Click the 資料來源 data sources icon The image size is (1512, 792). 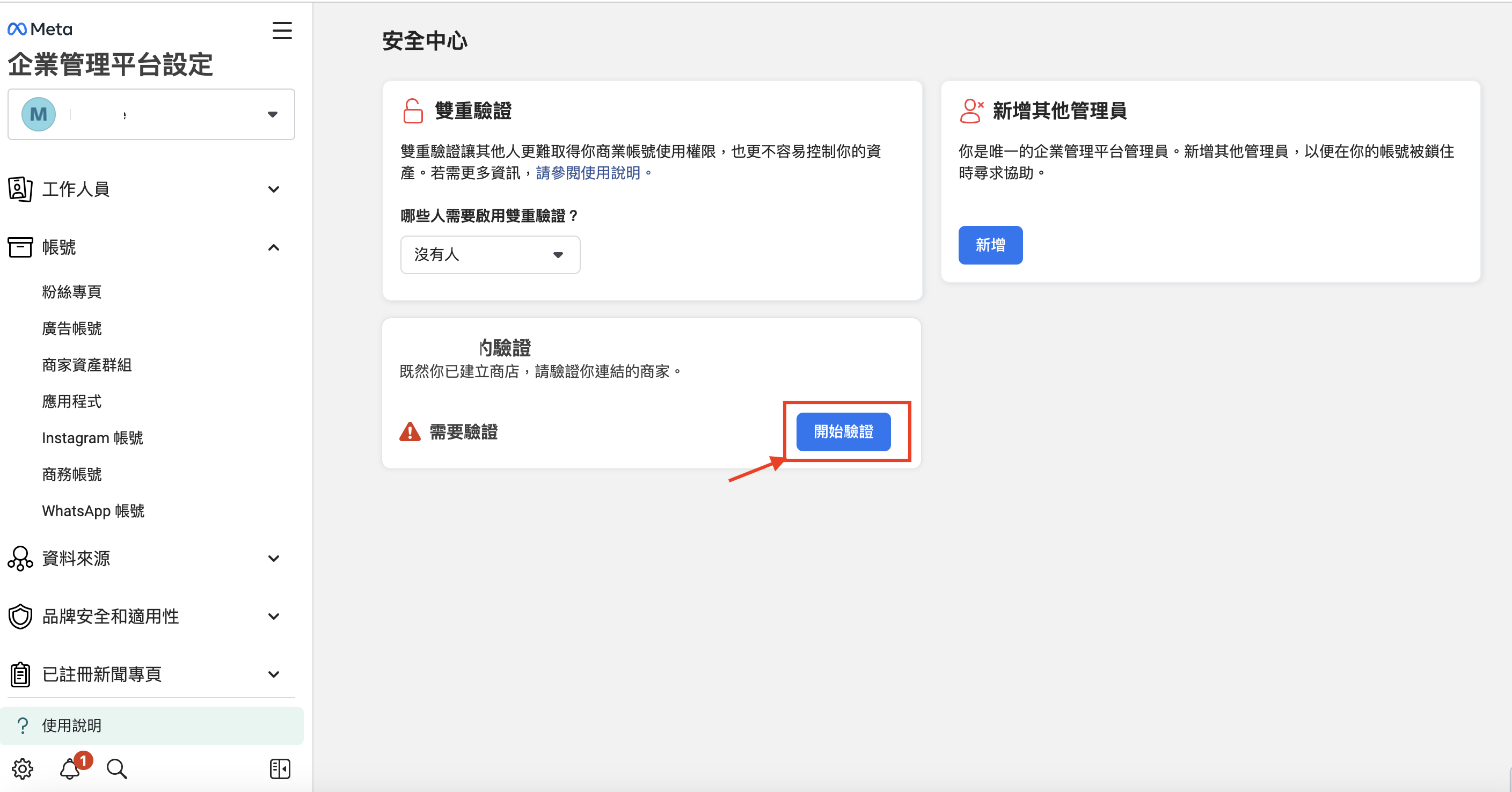20,559
